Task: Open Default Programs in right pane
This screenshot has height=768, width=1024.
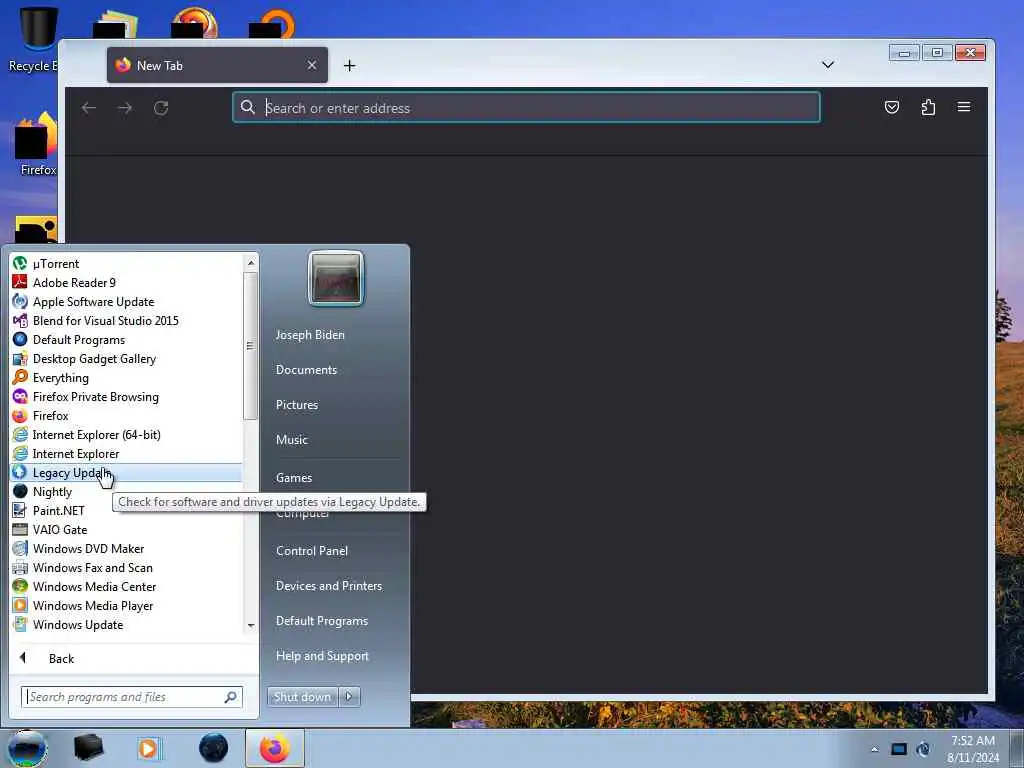Action: [x=321, y=621]
